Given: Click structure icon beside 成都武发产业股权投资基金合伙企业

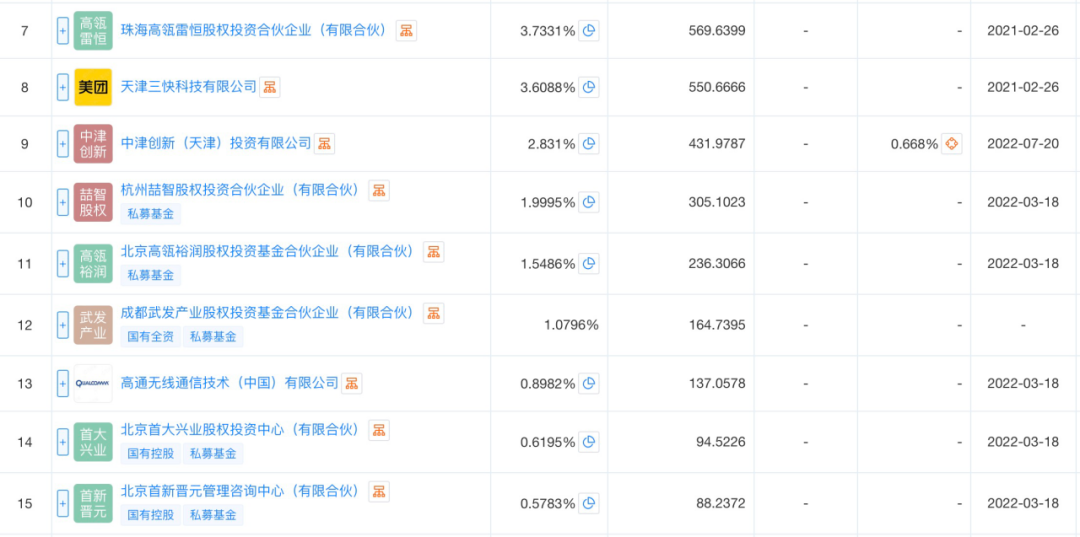Looking at the screenshot, I should (x=433, y=313).
